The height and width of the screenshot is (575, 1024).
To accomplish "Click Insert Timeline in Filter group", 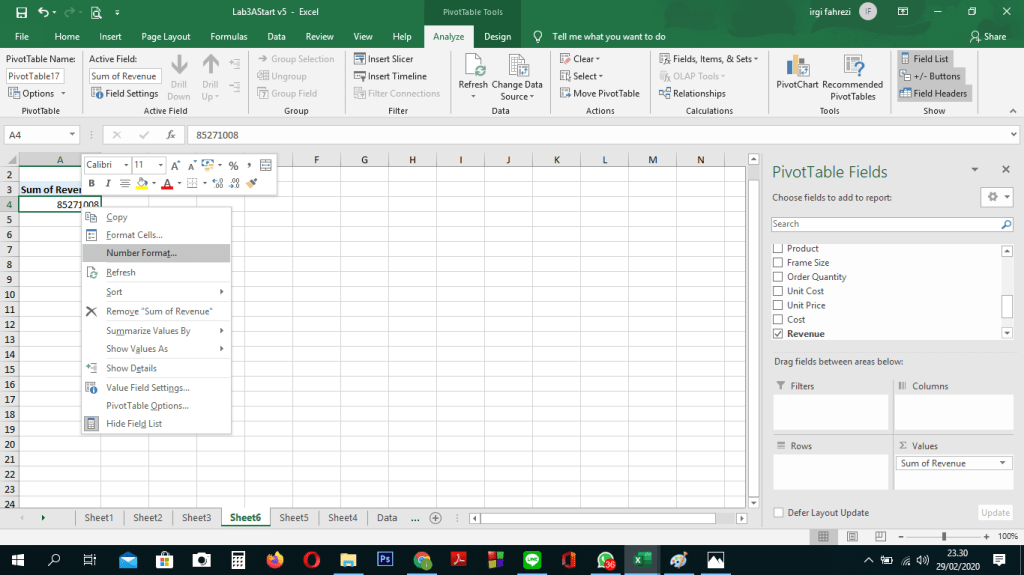I will point(390,76).
